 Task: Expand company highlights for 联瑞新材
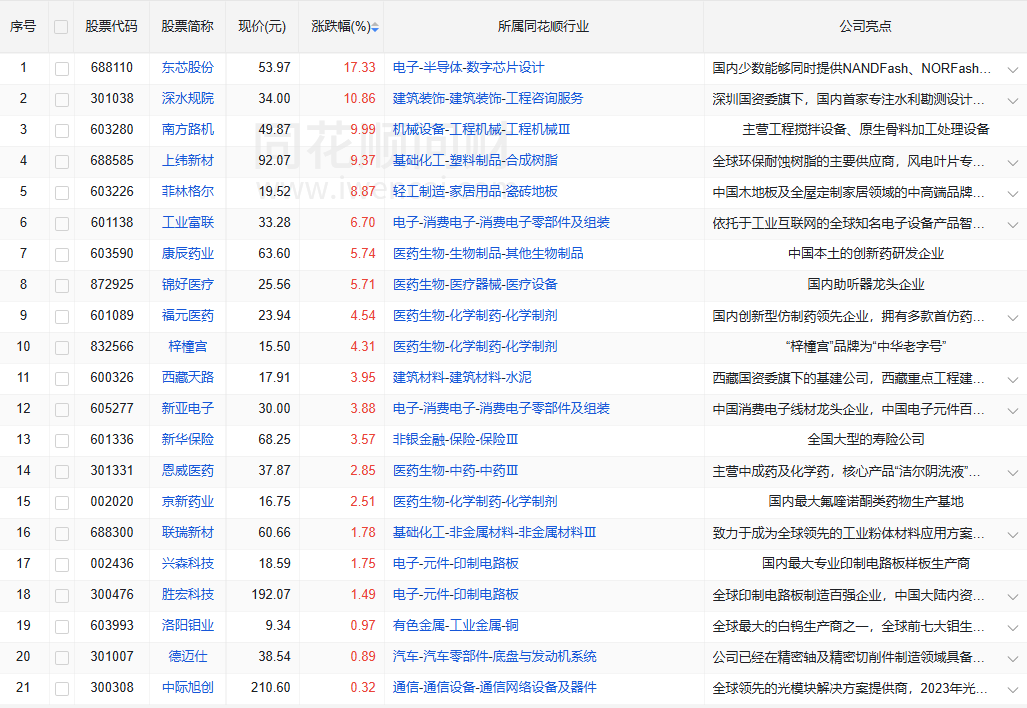(1013, 534)
